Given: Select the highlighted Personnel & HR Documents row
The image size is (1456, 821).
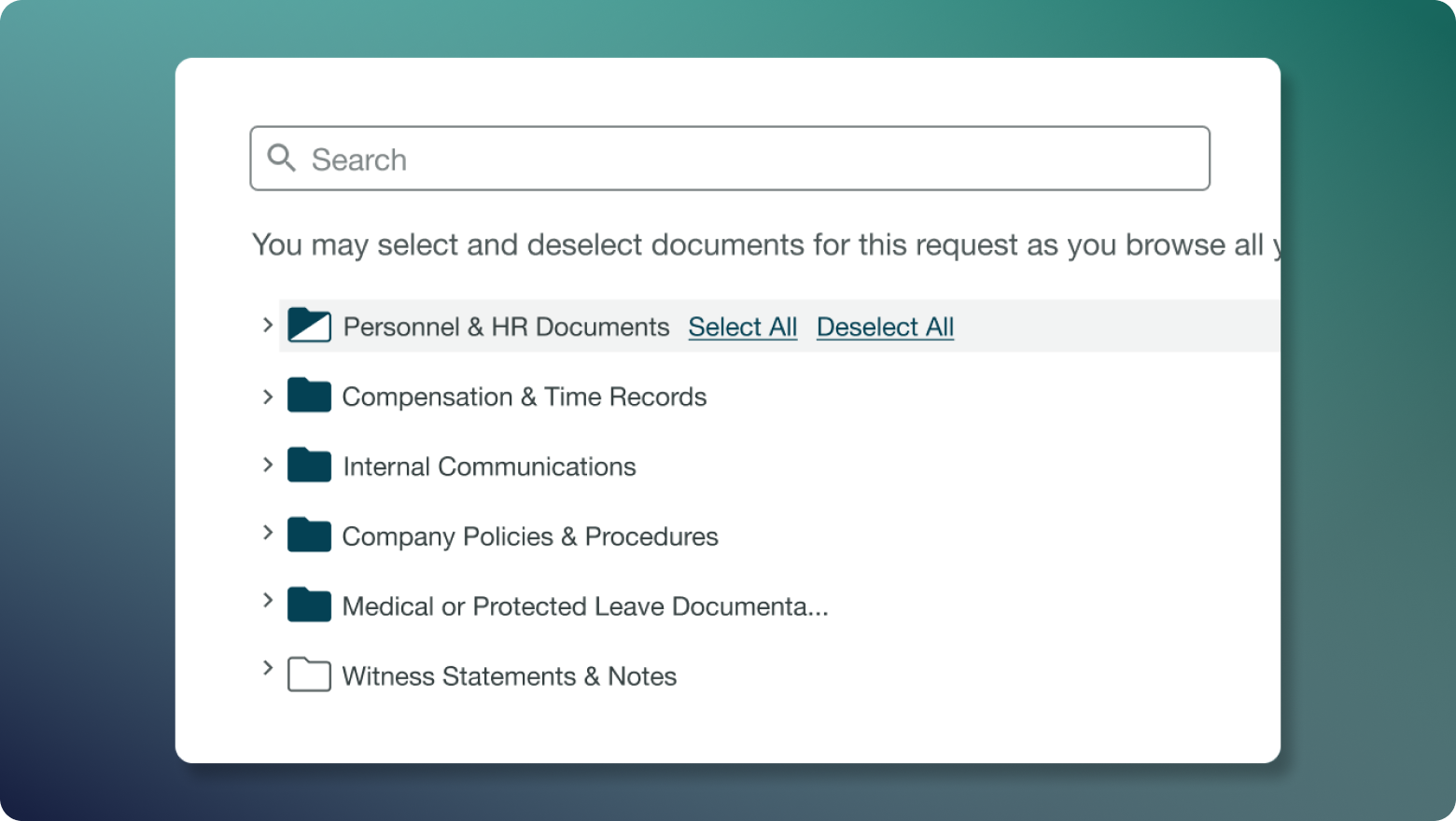Looking at the screenshot, I should [506, 327].
